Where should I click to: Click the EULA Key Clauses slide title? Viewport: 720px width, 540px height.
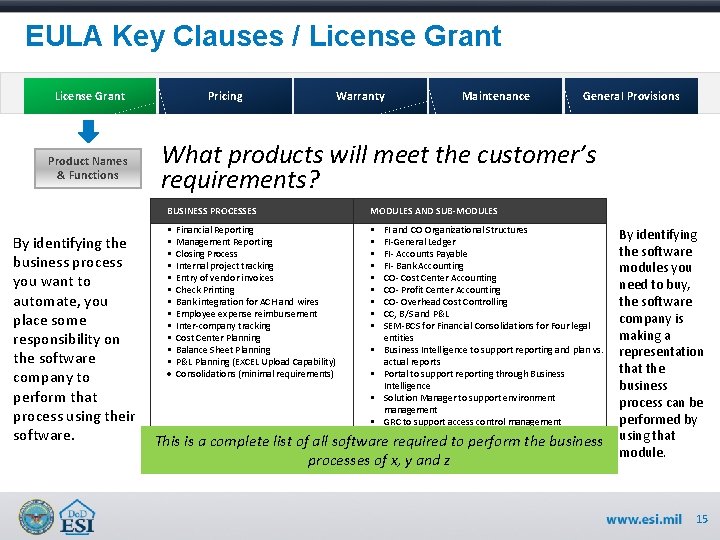263,36
